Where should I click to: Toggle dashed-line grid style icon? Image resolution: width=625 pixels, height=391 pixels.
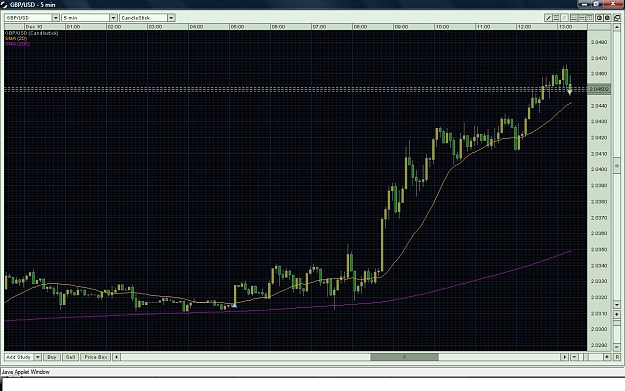pos(582,18)
